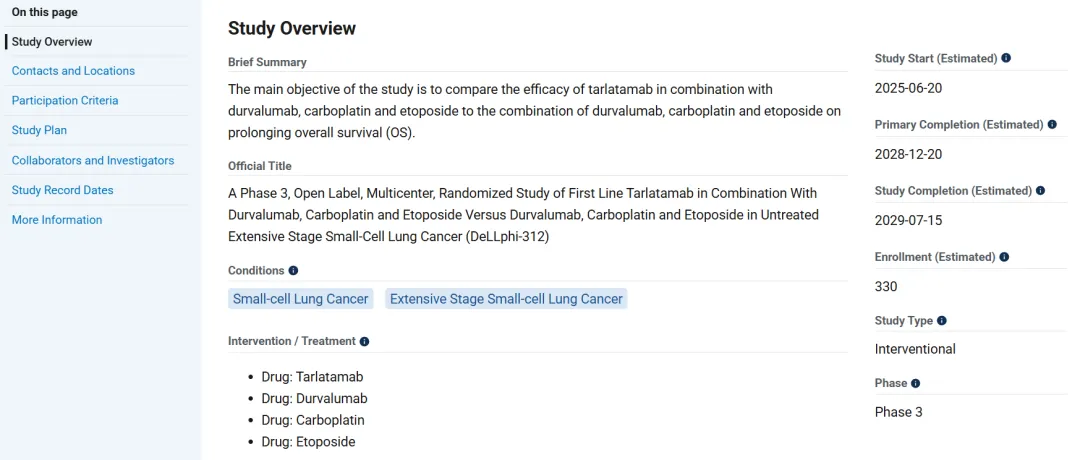This screenshot has height=460, width=1080.
Task: Click info icon beside Conditions heading
Action: coord(293,271)
